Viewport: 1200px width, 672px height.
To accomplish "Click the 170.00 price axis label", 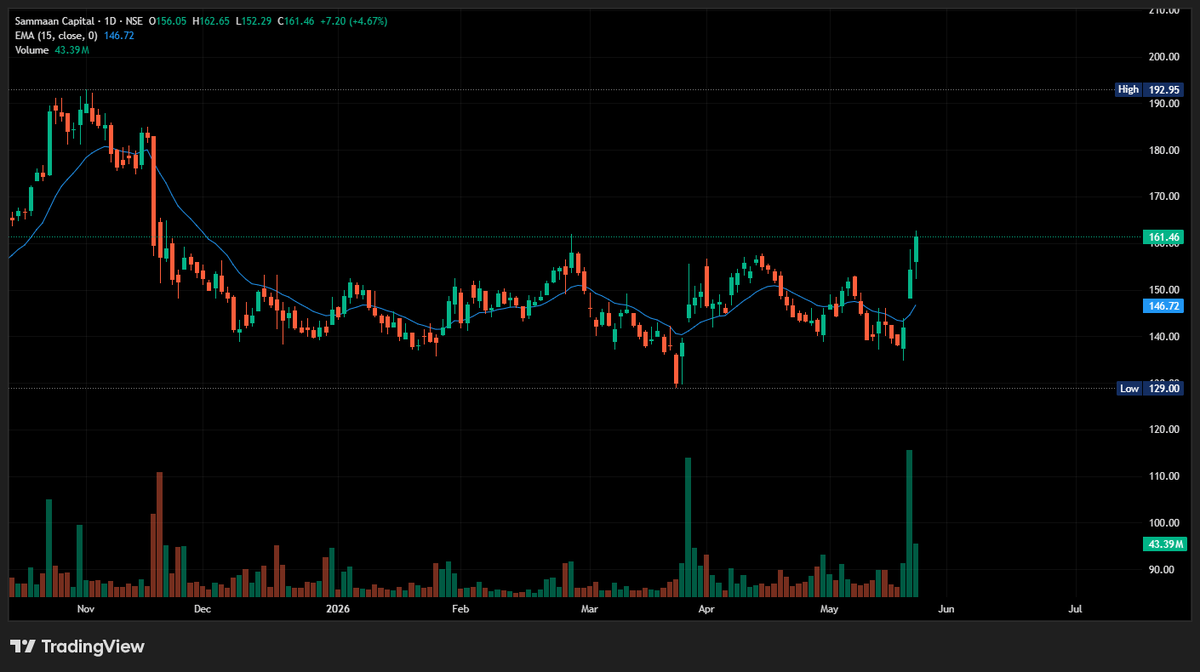I will click(1166, 197).
